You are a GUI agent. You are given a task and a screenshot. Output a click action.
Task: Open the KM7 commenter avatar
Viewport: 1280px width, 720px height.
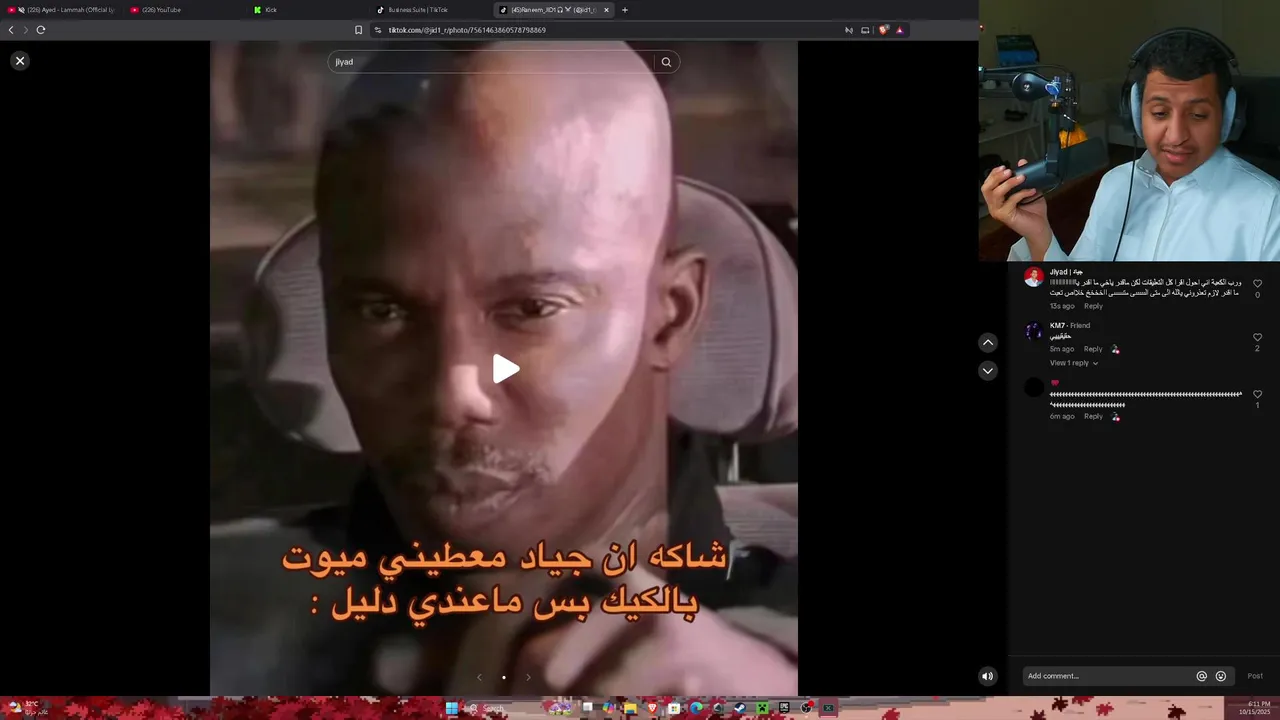[x=1034, y=331]
